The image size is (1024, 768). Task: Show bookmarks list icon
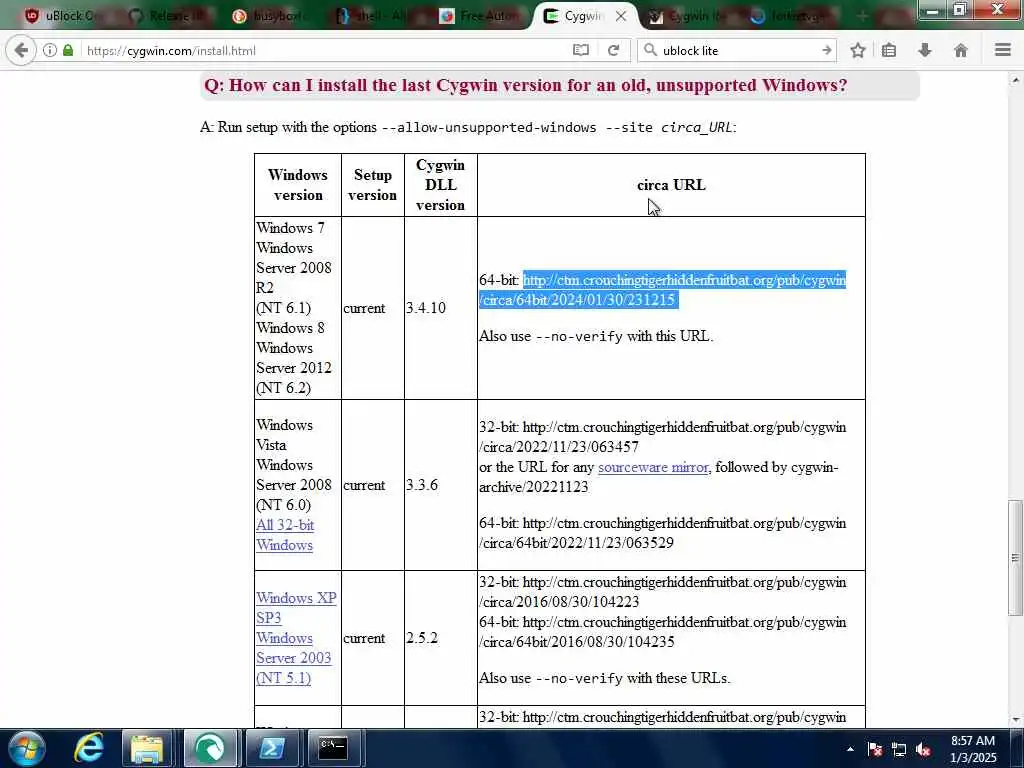click(889, 50)
